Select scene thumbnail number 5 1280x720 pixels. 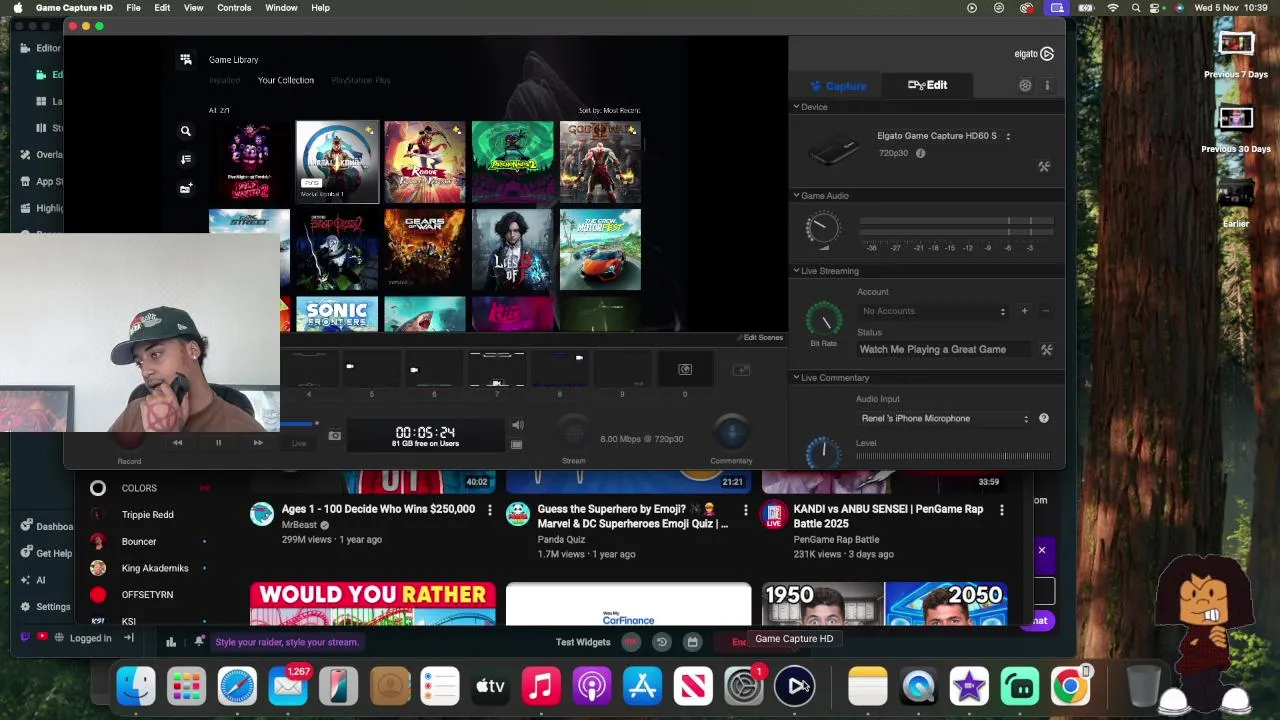click(x=371, y=370)
